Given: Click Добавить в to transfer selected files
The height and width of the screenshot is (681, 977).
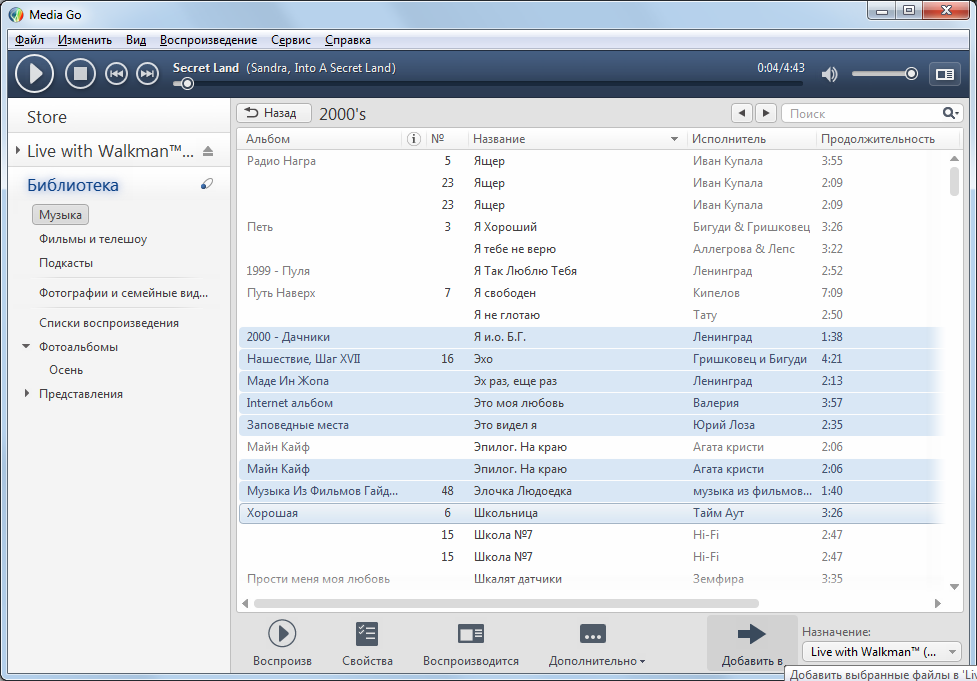Looking at the screenshot, I should pyautogui.click(x=752, y=644).
